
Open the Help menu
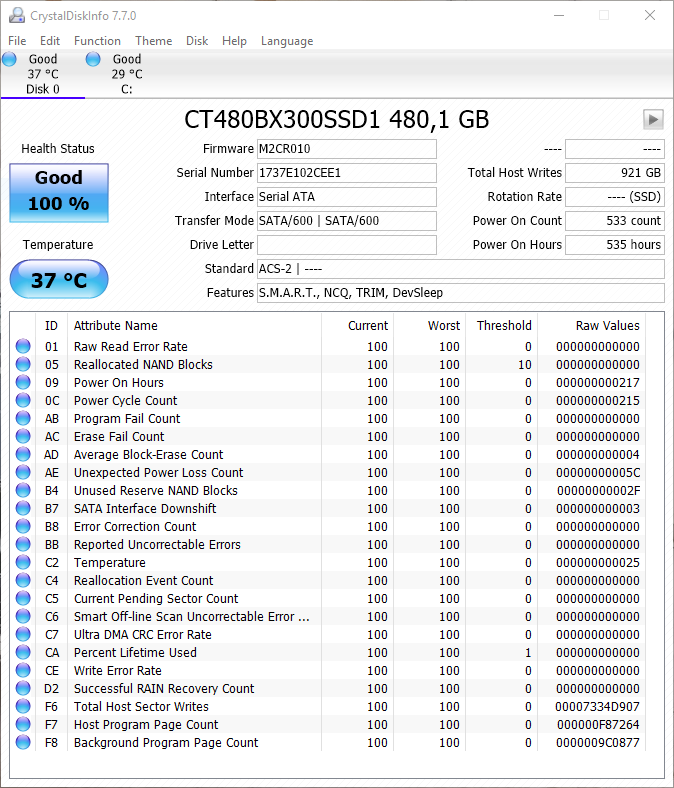(234, 41)
